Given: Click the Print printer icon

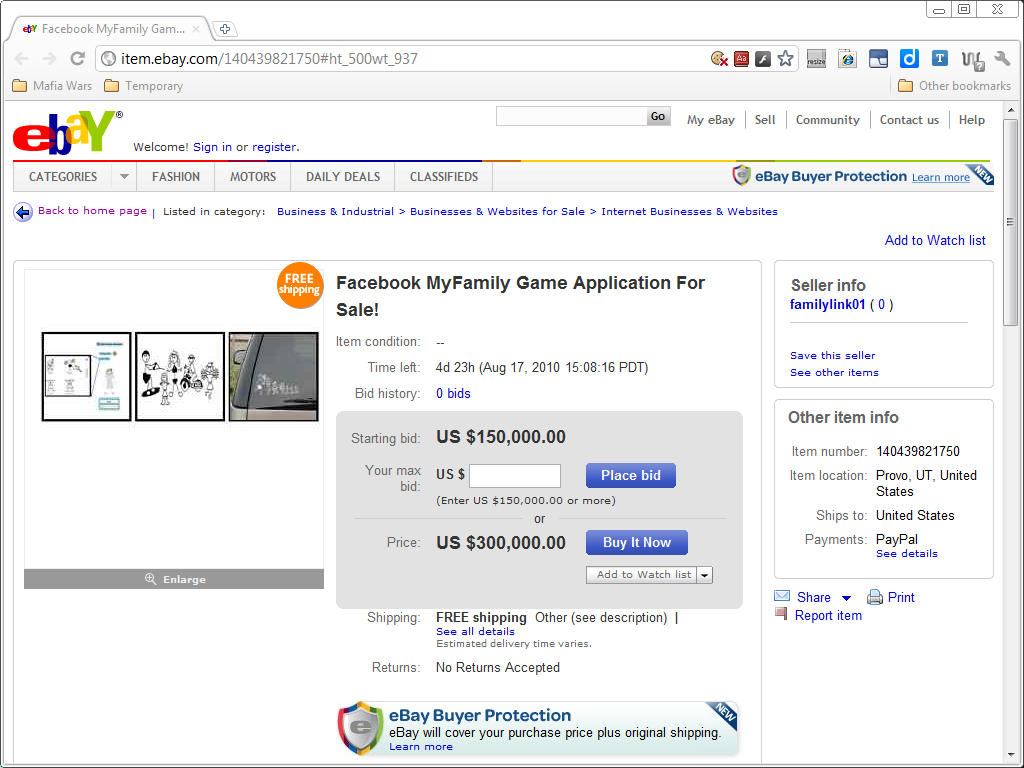Looking at the screenshot, I should click(874, 597).
